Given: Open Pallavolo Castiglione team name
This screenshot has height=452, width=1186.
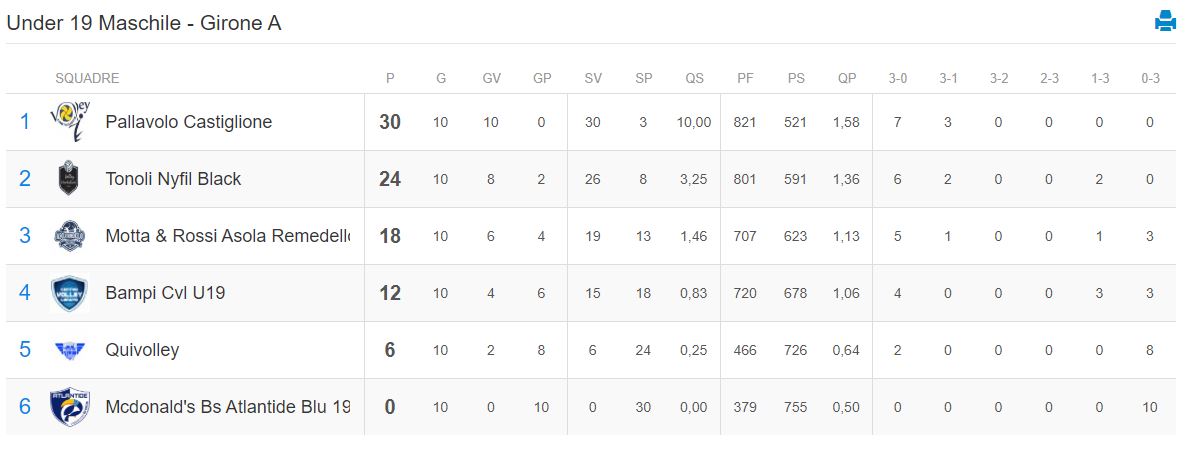Looking at the screenshot, I should coord(188,122).
